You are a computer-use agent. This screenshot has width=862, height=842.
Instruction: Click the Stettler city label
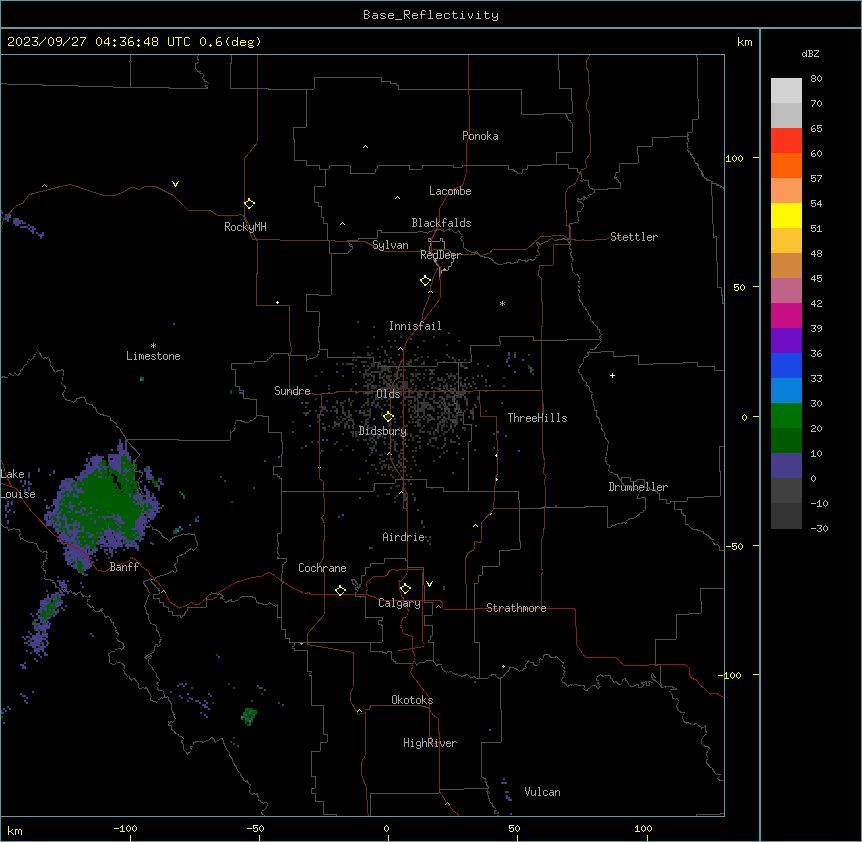coord(634,237)
